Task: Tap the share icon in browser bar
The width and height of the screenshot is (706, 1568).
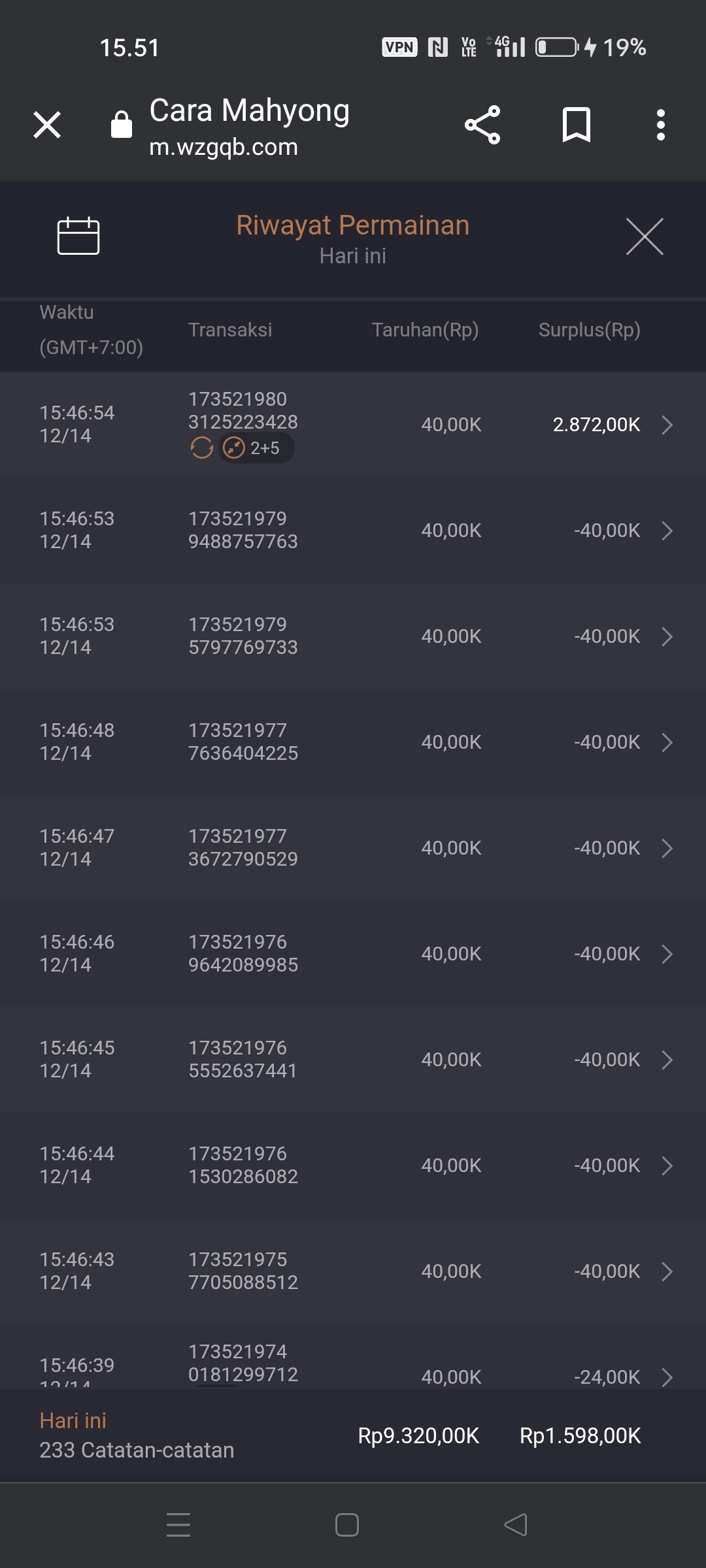Action: coord(482,125)
